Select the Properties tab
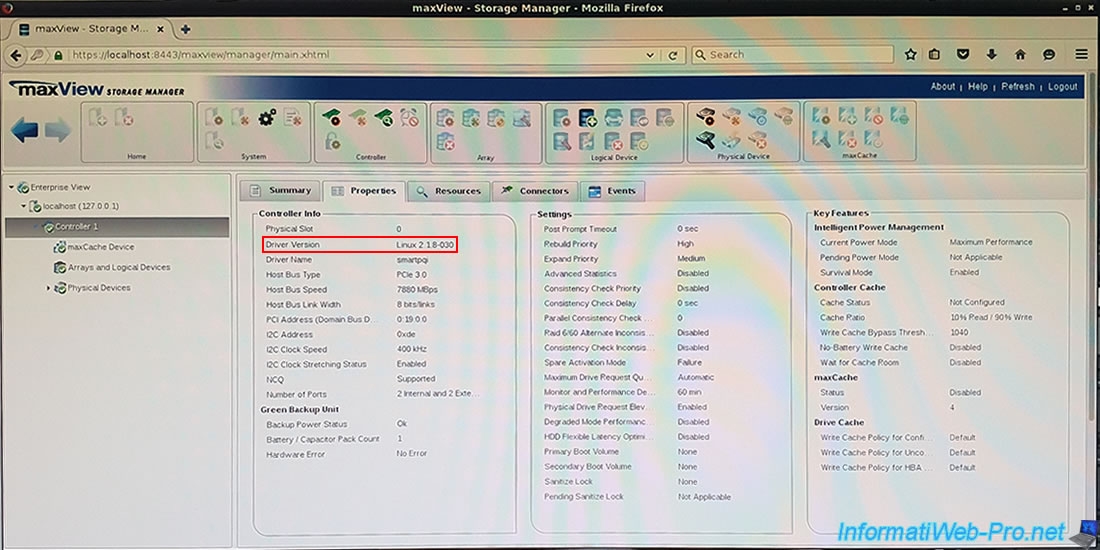This screenshot has width=1100, height=550. pyautogui.click(x=365, y=191)
